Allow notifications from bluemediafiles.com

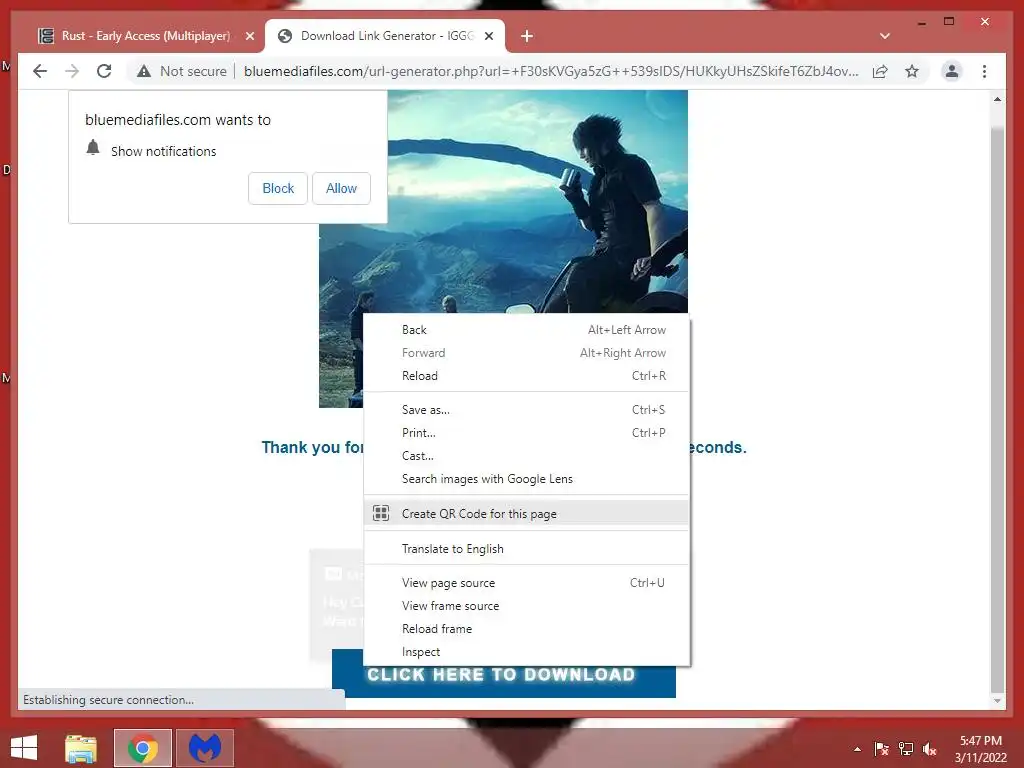pyautogui.click(x=341, y=188)
